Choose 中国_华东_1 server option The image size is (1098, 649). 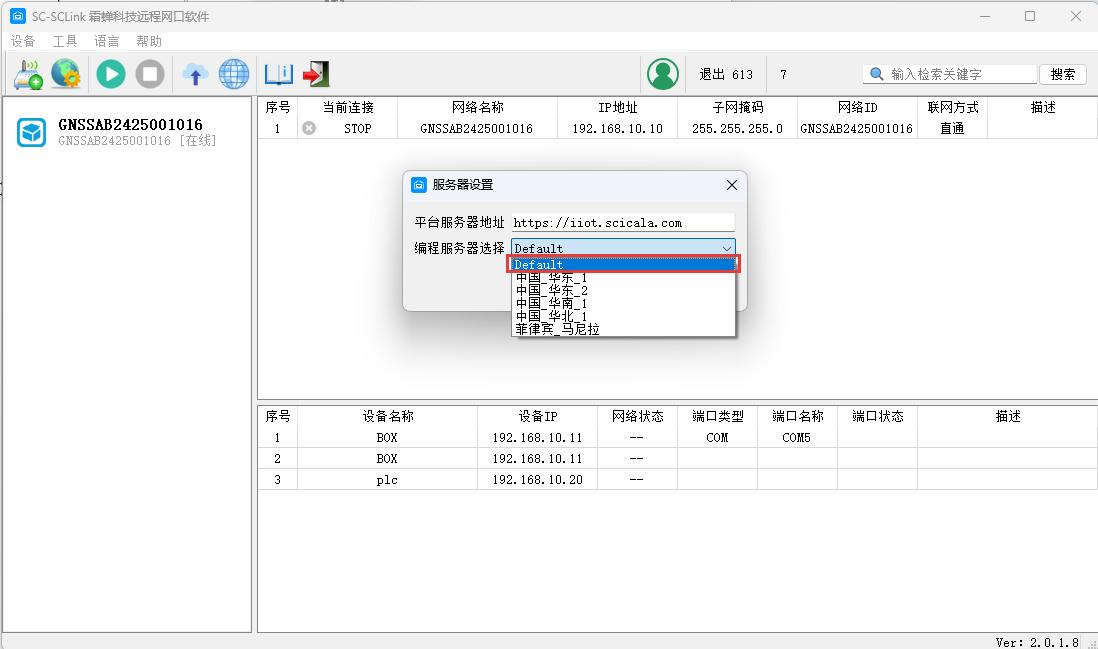click(623, 278)
